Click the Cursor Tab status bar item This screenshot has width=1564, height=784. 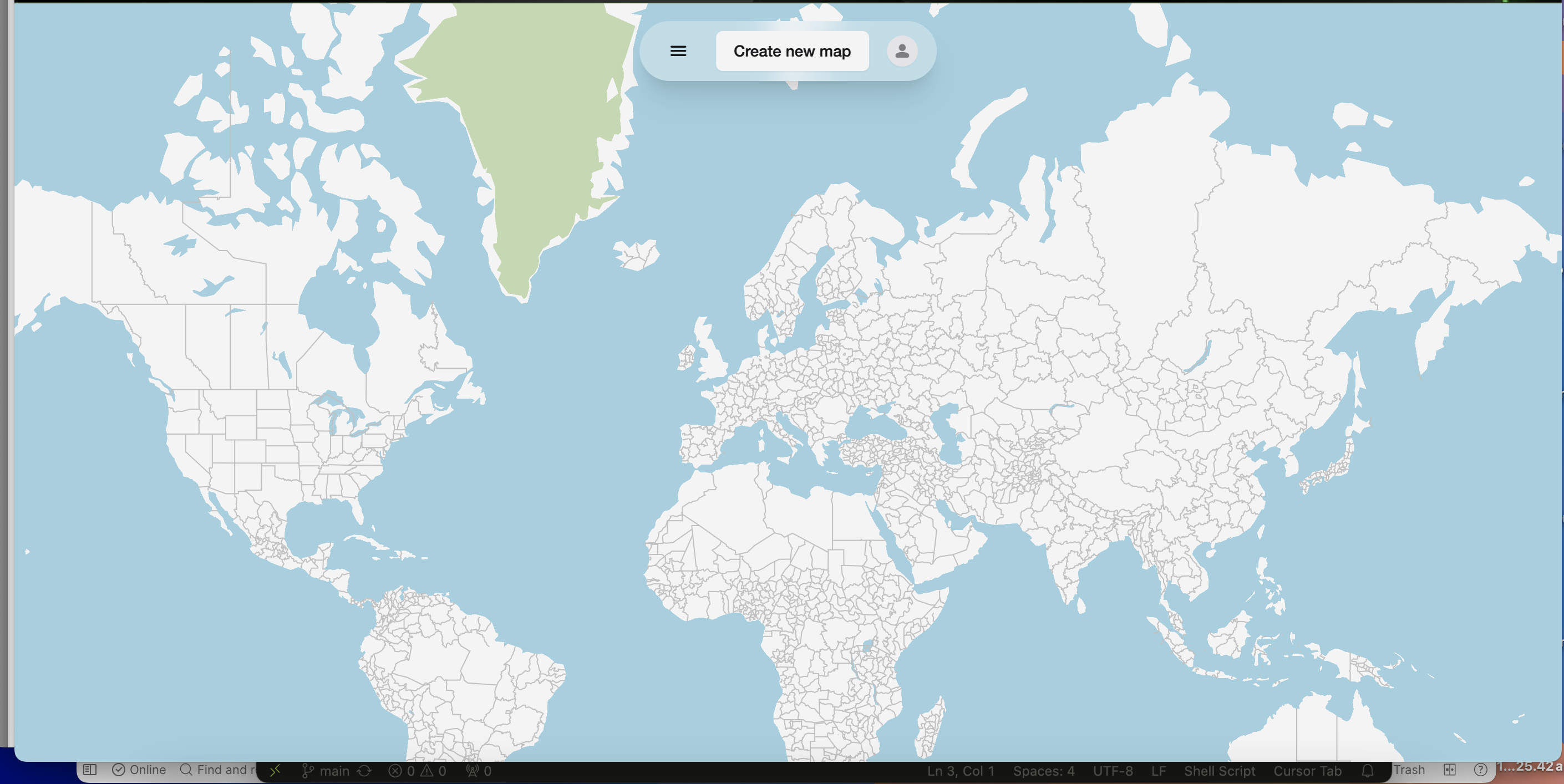[1307, 770]
